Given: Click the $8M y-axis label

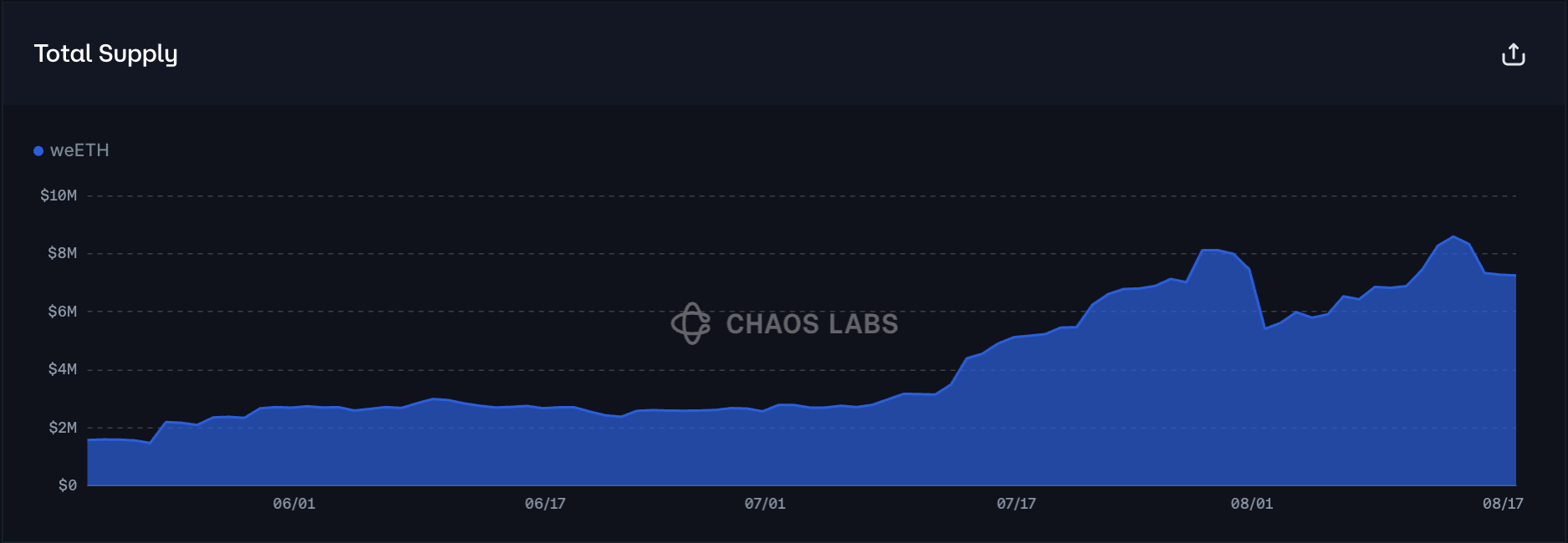Looking at the screenshot, I should coord(63,253).
